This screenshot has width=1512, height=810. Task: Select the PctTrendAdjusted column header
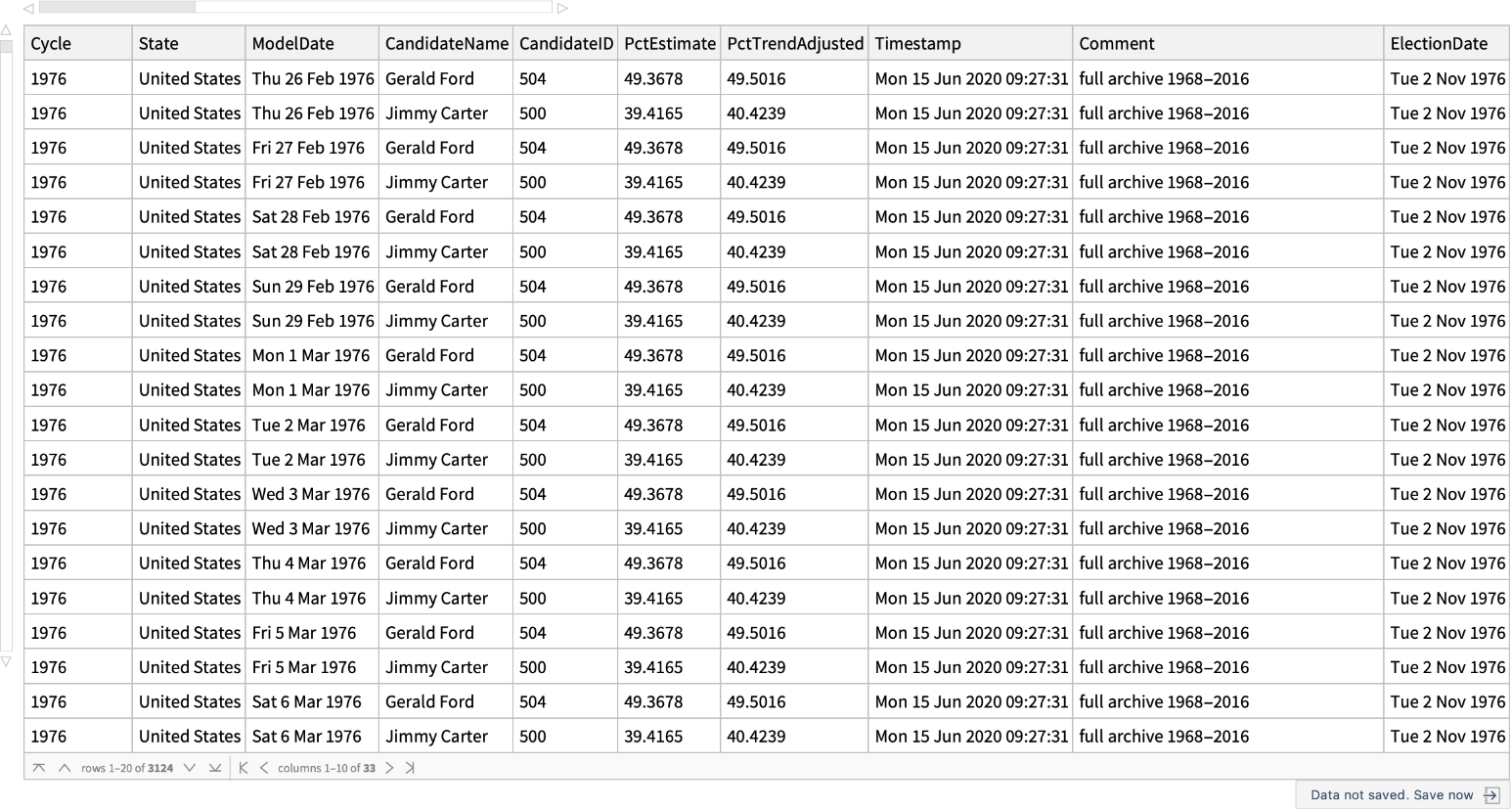point(794,43)
